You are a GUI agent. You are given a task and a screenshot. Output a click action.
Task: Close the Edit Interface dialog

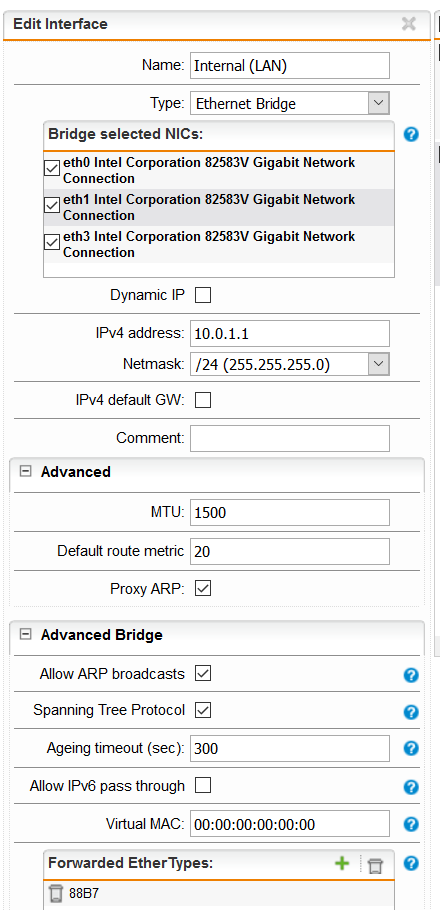pyautogui.click(x=409, y=24)
